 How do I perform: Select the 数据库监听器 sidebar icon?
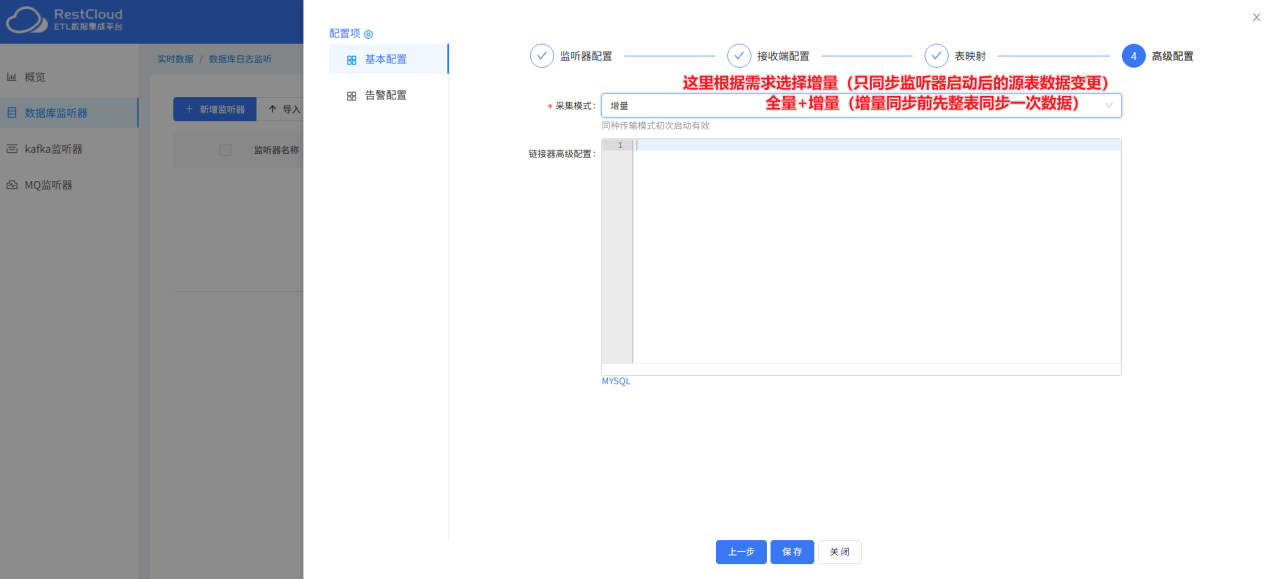click(12, 113)
